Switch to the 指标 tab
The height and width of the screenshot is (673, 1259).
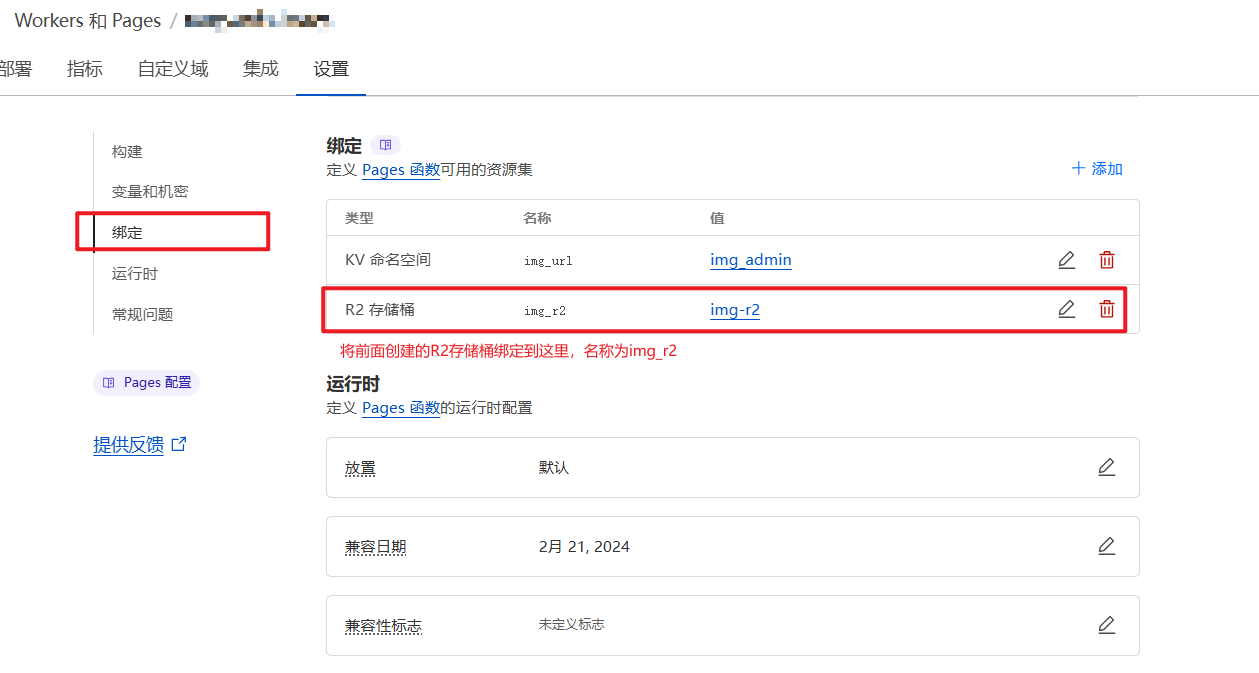(x=85, y=69)
